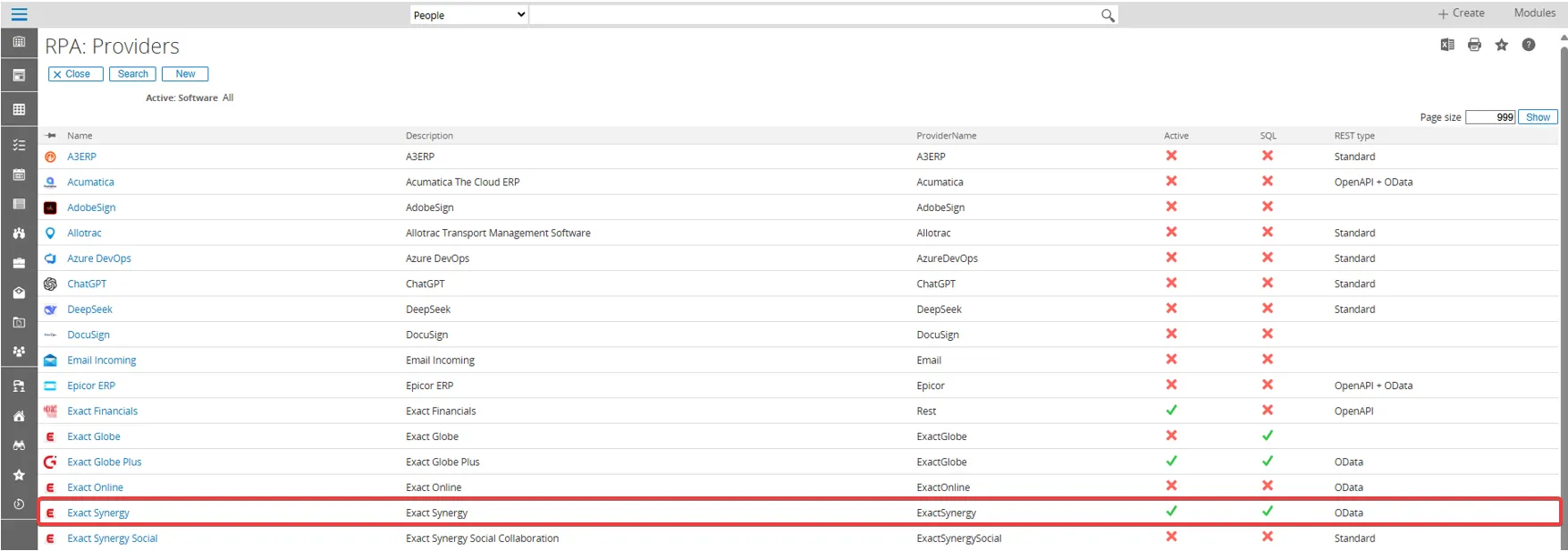Image resolution: width=1568 pixels, height=551 pixels.
Task: Select the All filter option
Action: [x=228, y=98]
